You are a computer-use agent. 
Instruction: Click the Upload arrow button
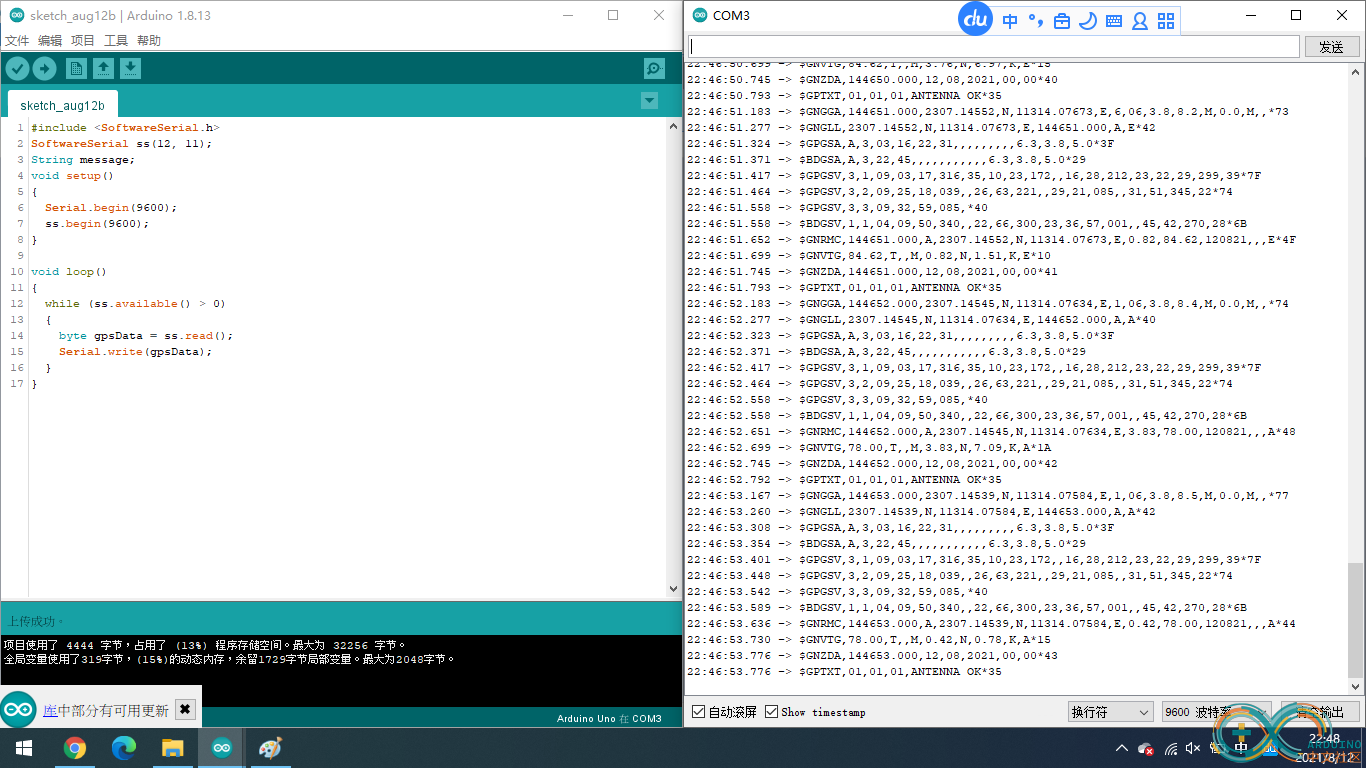tap(44, 68)
